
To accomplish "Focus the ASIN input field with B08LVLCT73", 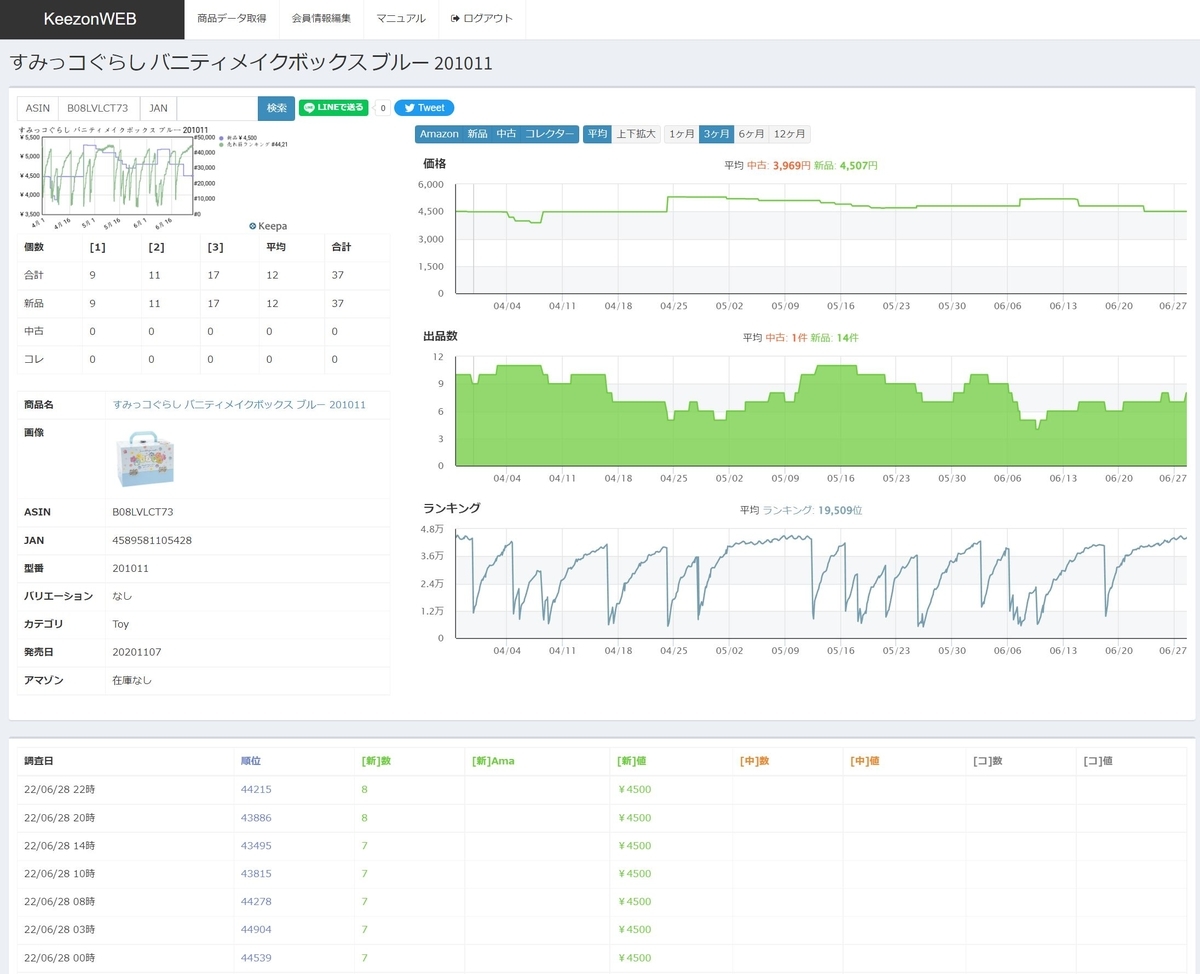I will [98, 108].
